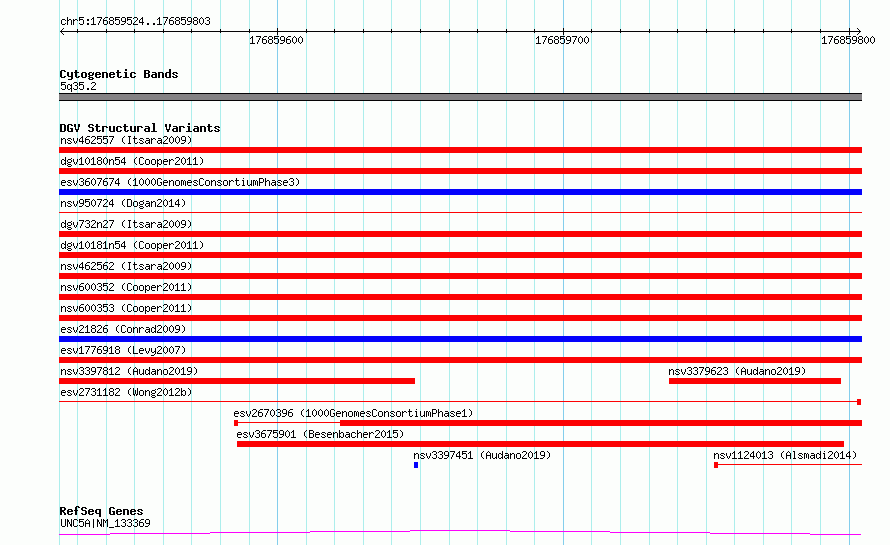This screenshot has width=890, height=545.
Task: Click the small red start marker of esv2670396
Action: click(x=236, y=423)
